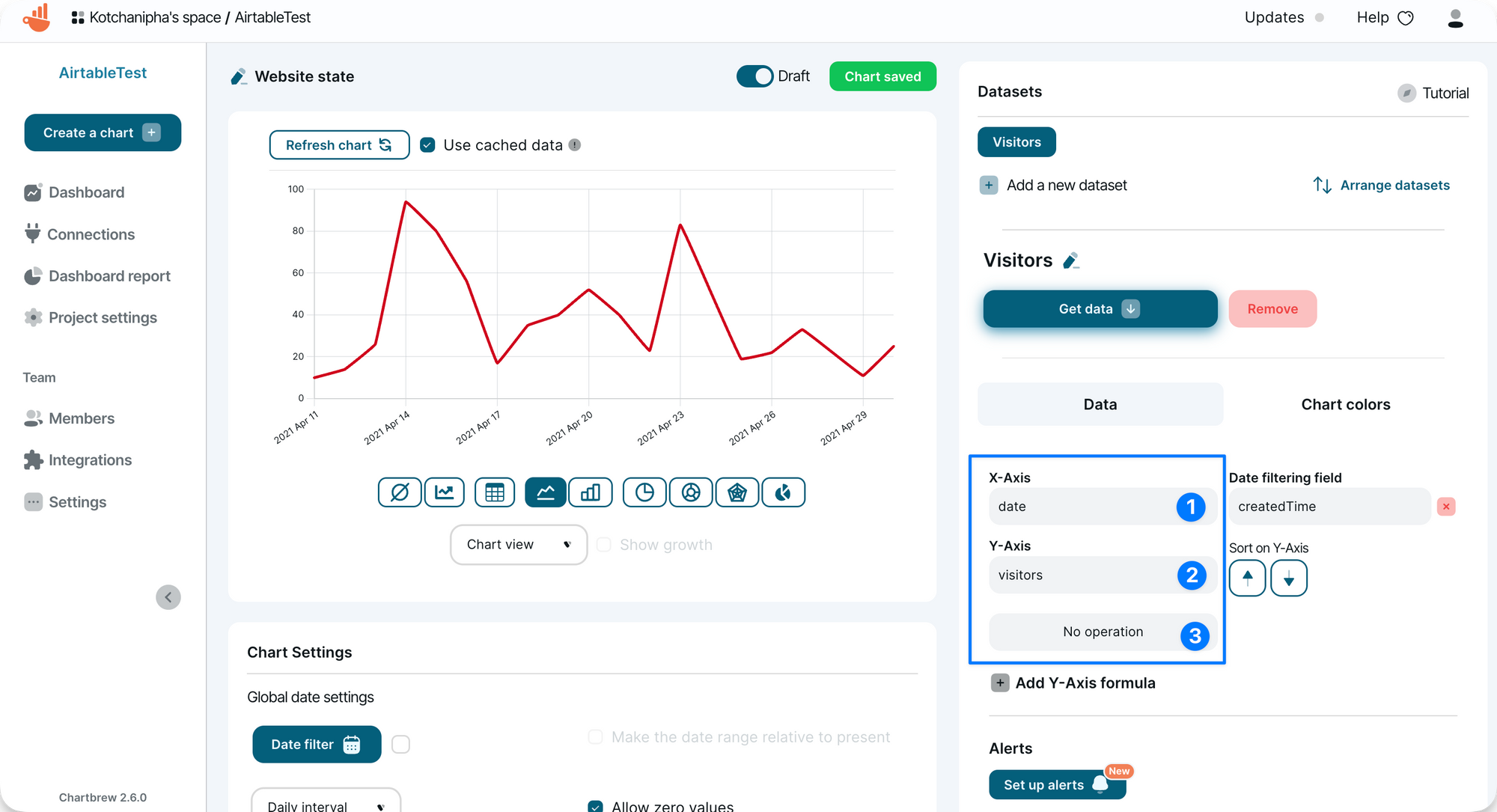Open the Chart view dropdown
1497x812 pixels.
coord(516,544)
